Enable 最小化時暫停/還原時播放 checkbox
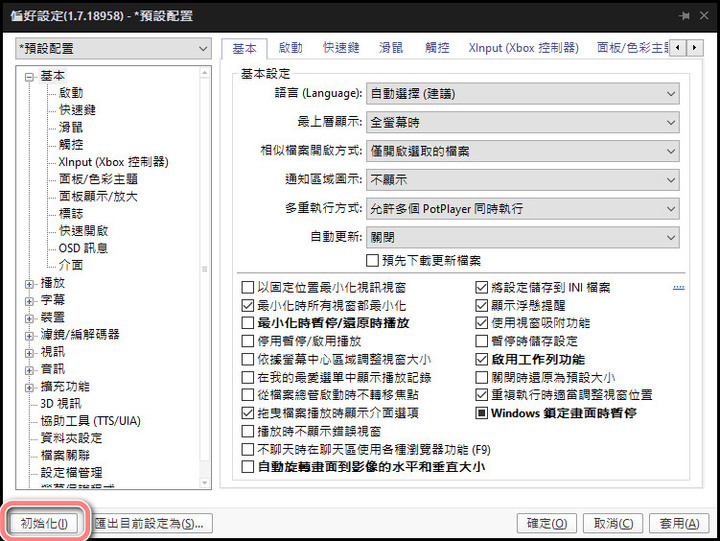This screenshot has height=541, width=720. click(248, 323)
